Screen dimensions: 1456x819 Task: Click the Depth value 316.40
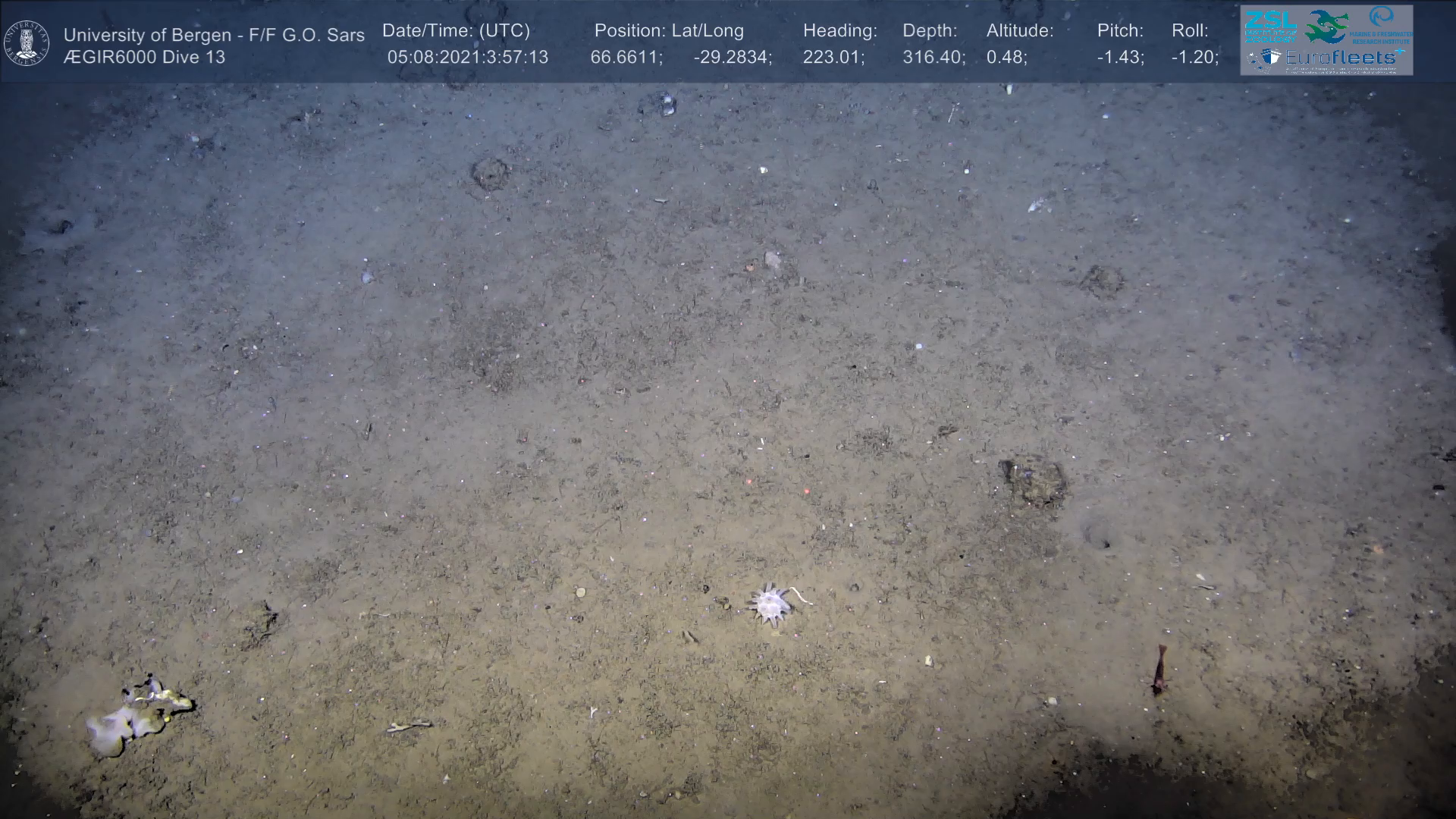click(933, 58)
